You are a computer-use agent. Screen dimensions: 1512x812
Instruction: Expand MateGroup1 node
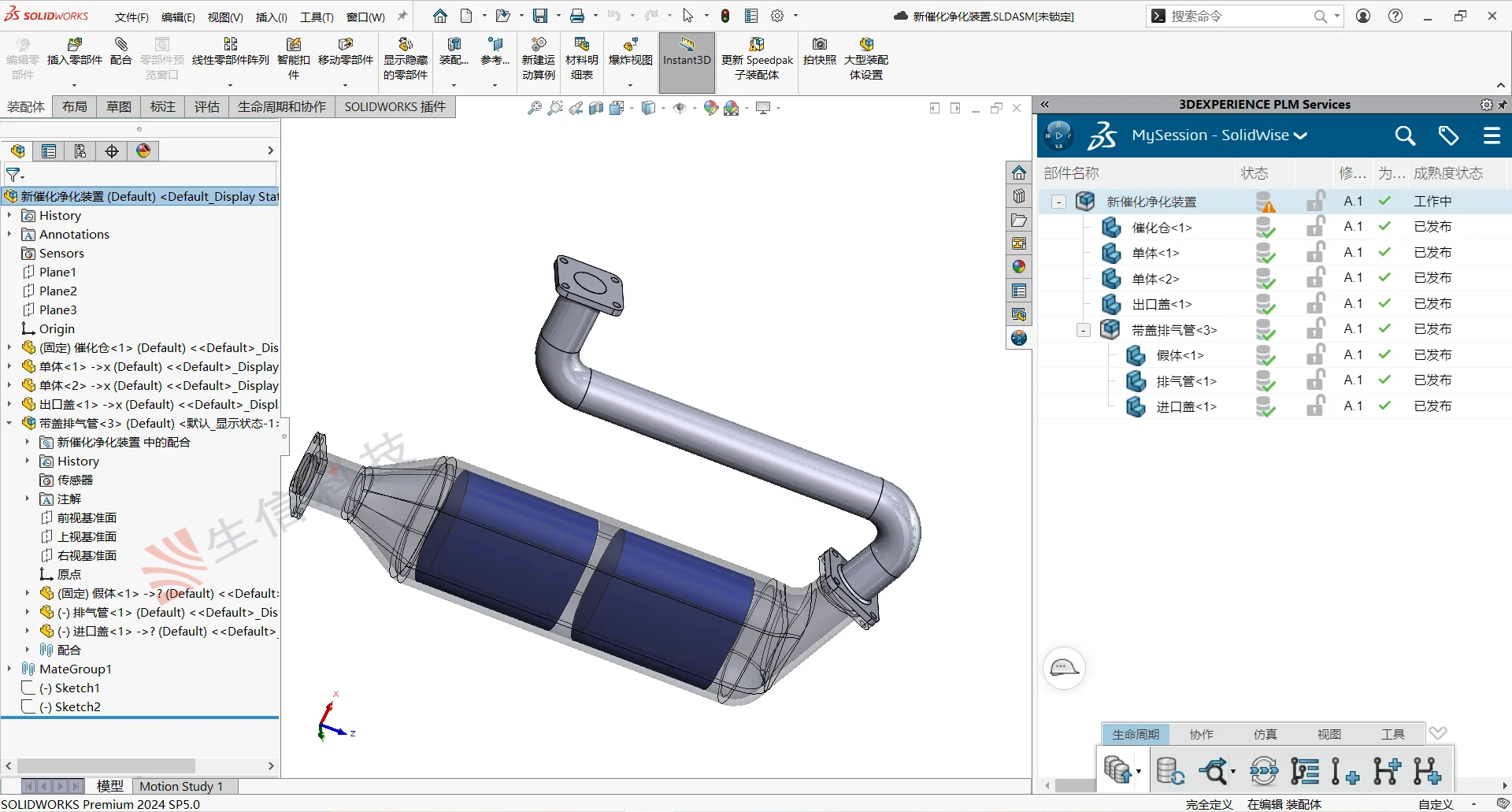(x=9, y=669)
